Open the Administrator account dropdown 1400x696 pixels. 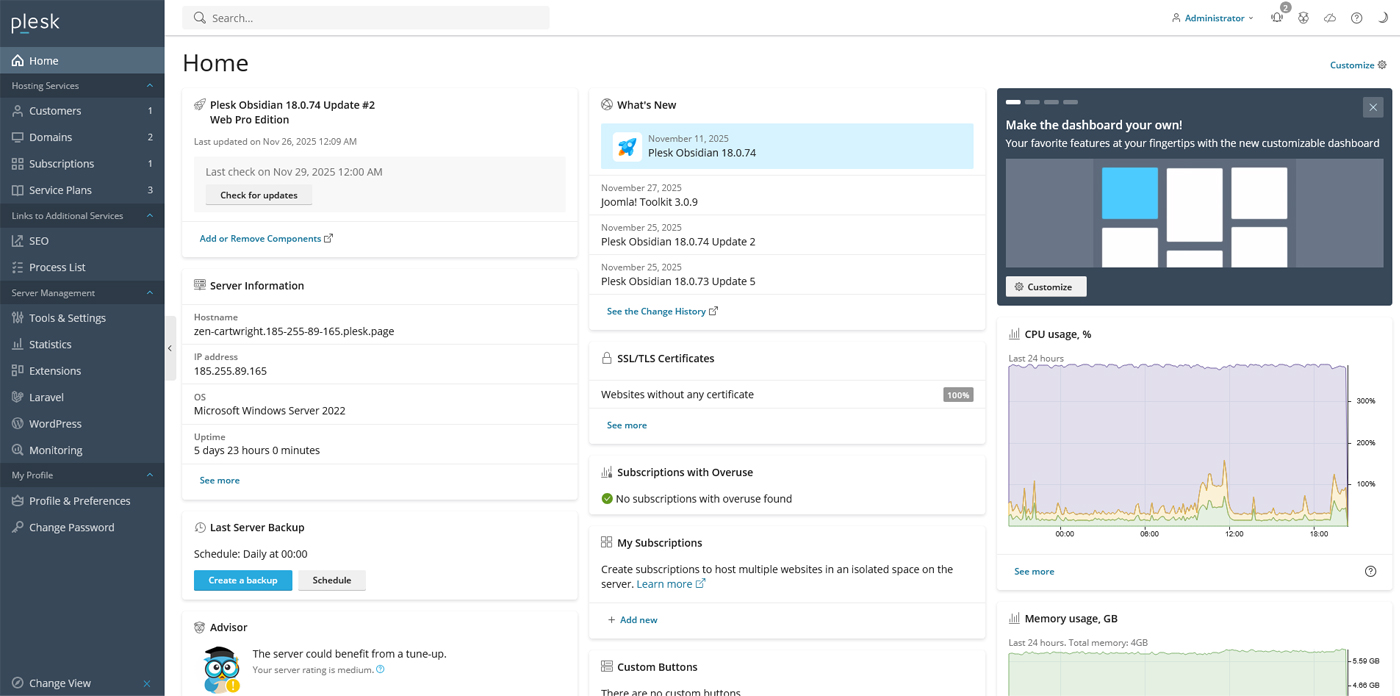click(1213, 18)
